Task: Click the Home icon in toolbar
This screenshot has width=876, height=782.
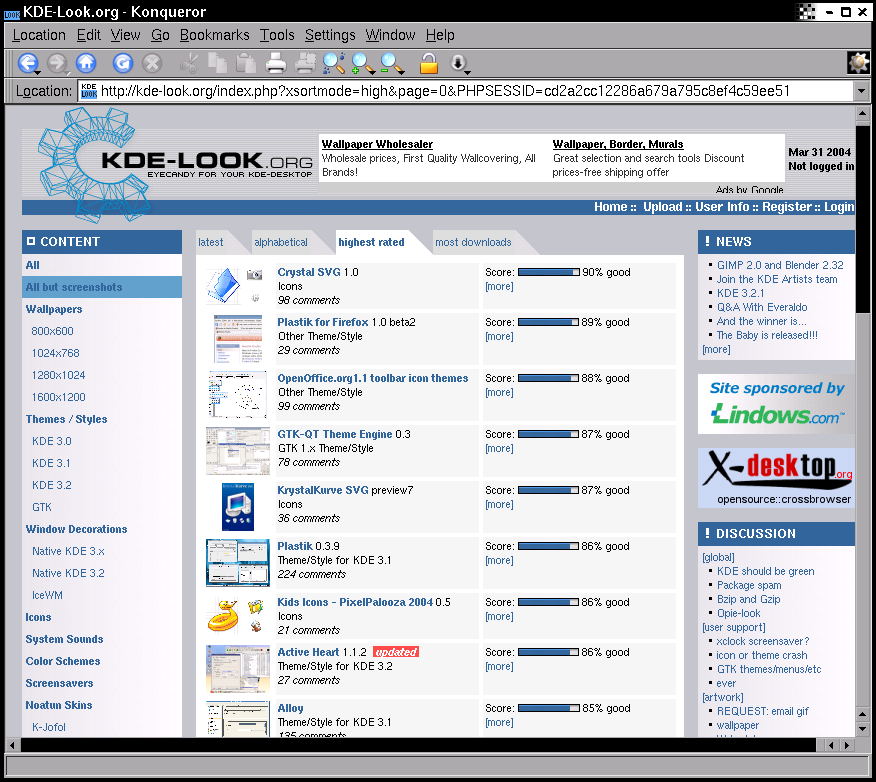Action: (x=86, y=63)
